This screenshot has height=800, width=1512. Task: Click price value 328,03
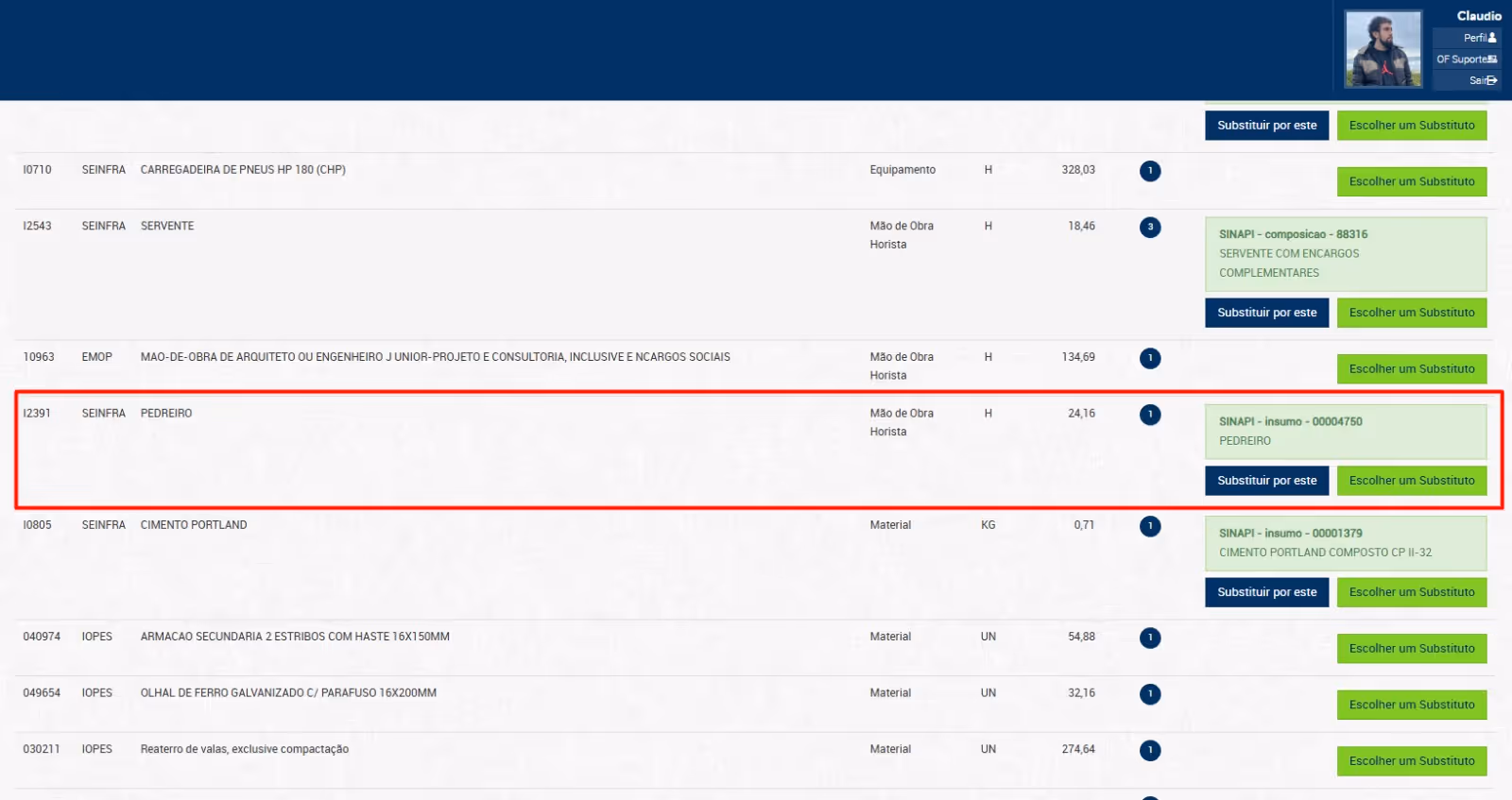[1078, 170]
